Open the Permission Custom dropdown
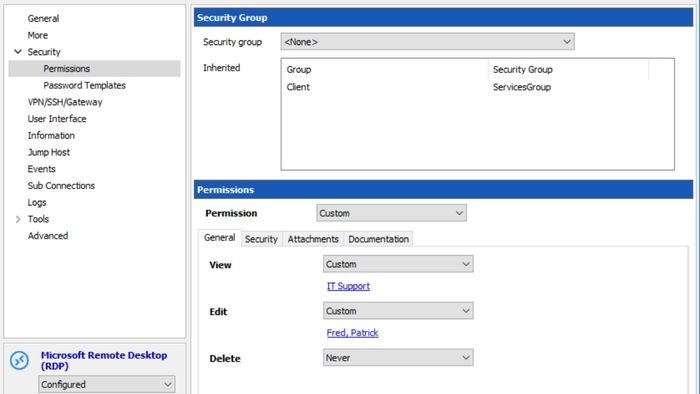The width and height of the screenshot is (700, 394). click(x=392, y=213)
